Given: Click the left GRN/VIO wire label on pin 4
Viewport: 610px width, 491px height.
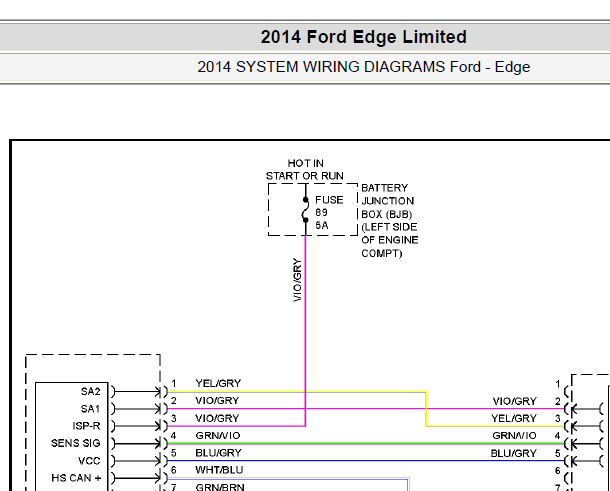Looking at the screenshot, I should 218,435.
